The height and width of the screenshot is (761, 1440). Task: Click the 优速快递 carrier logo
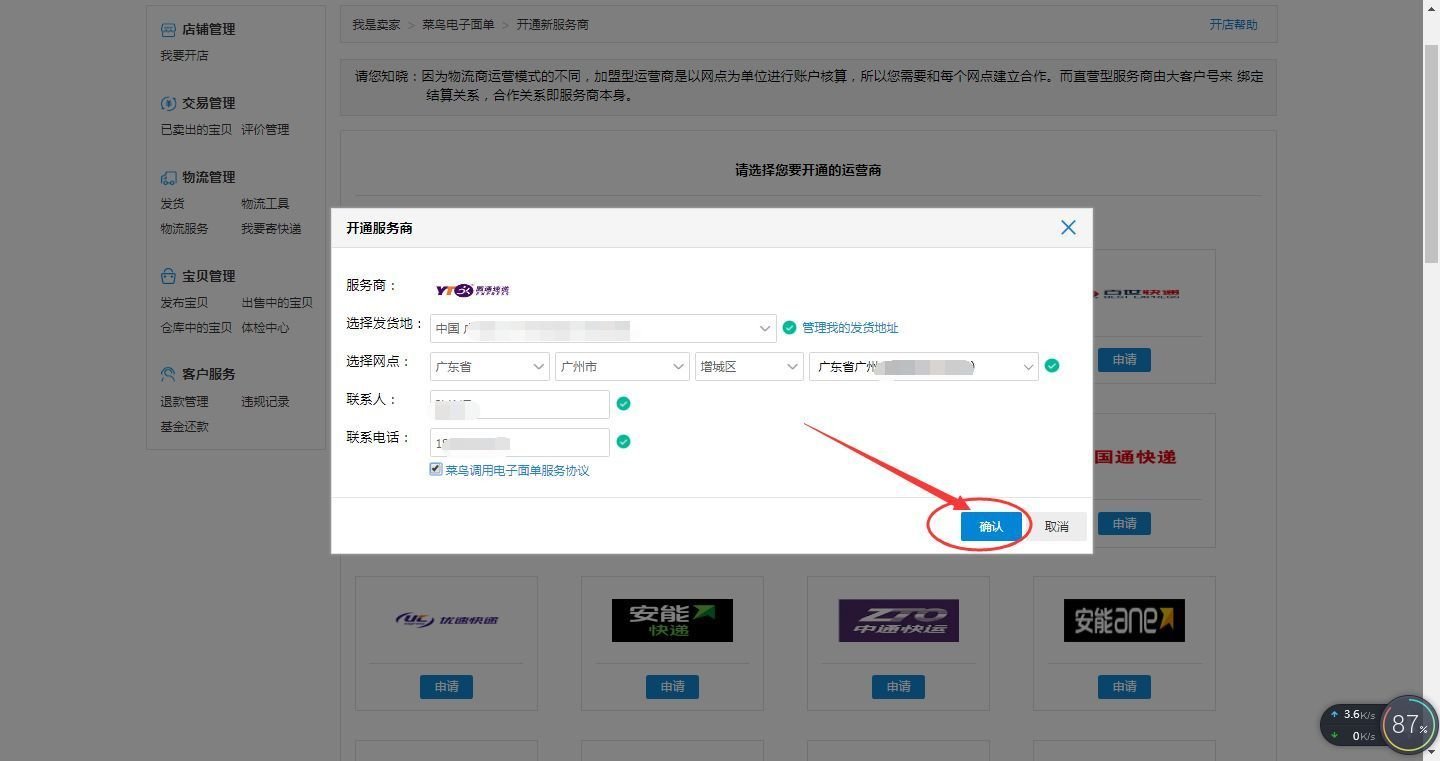tap(446, 620)
